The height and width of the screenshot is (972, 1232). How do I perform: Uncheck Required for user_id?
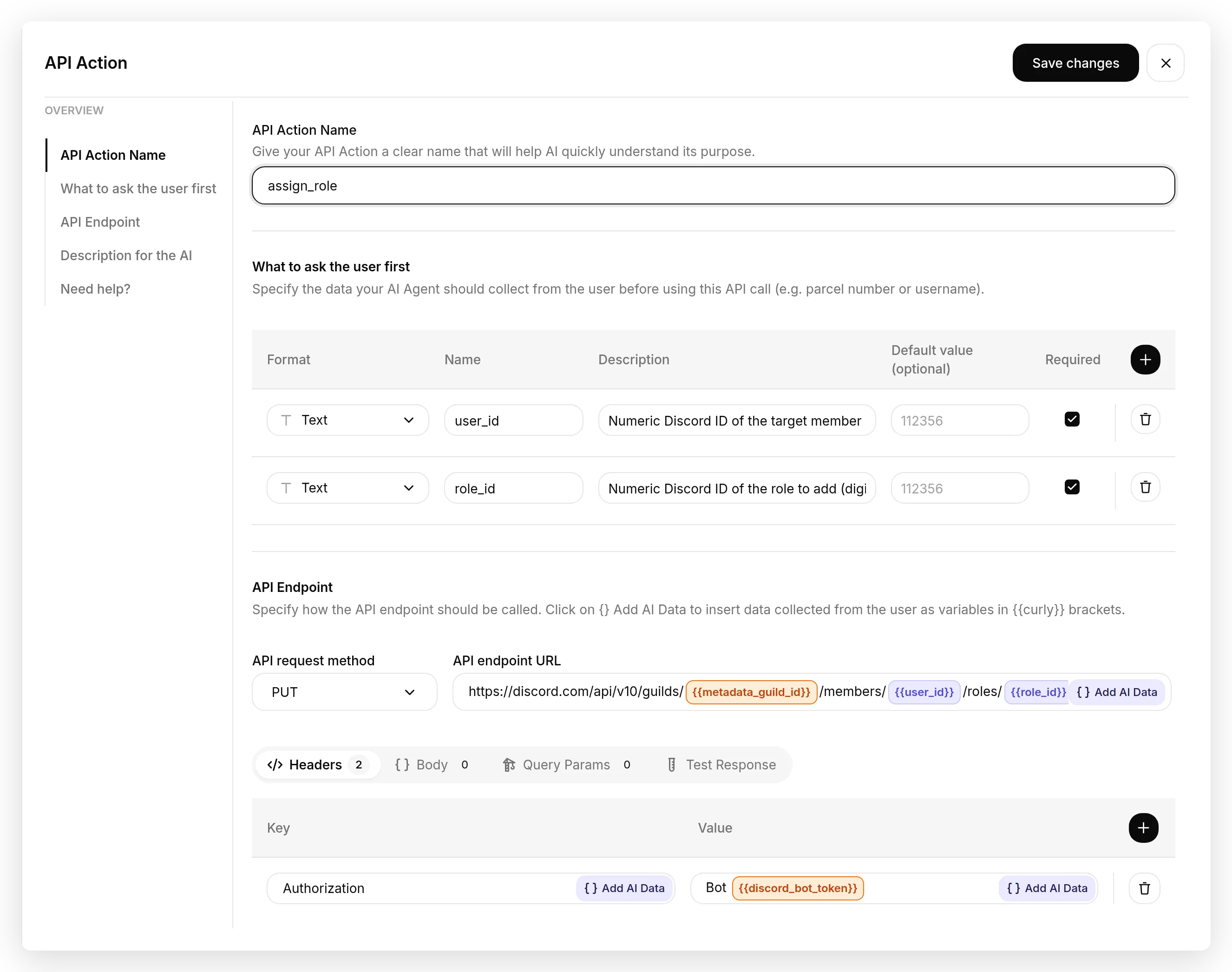pos(1072,420)
